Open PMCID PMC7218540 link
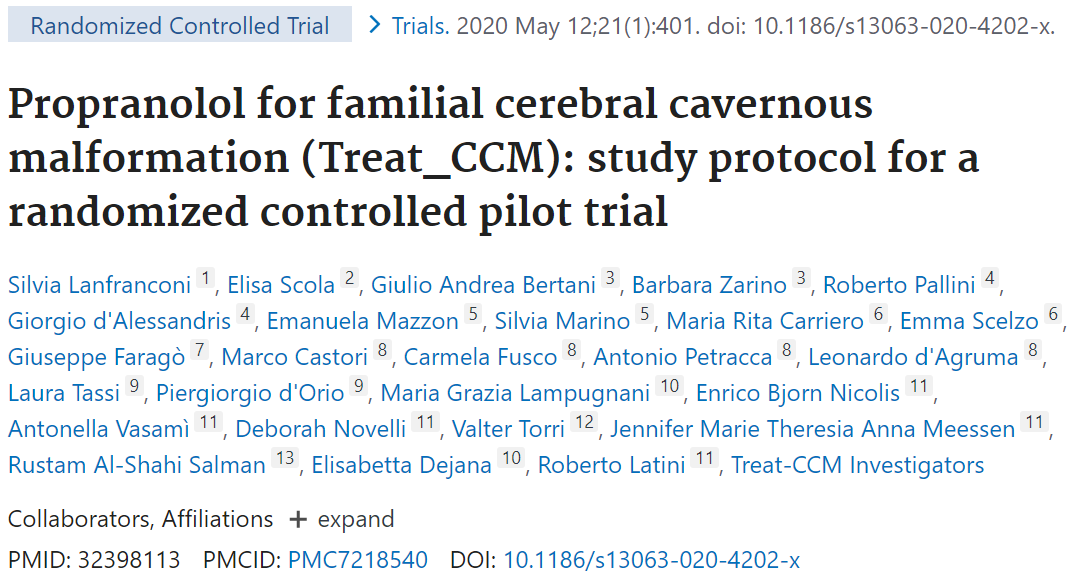 coord(358,560)
